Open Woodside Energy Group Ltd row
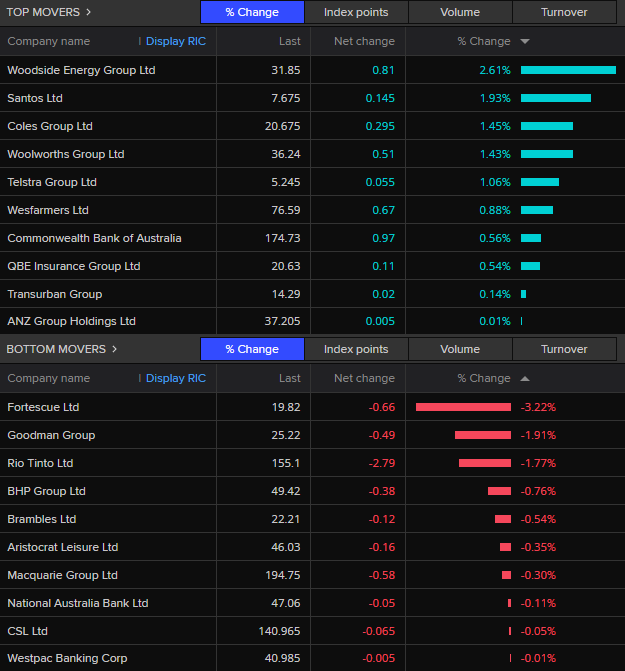625x671 pixels. pos(81,70)
